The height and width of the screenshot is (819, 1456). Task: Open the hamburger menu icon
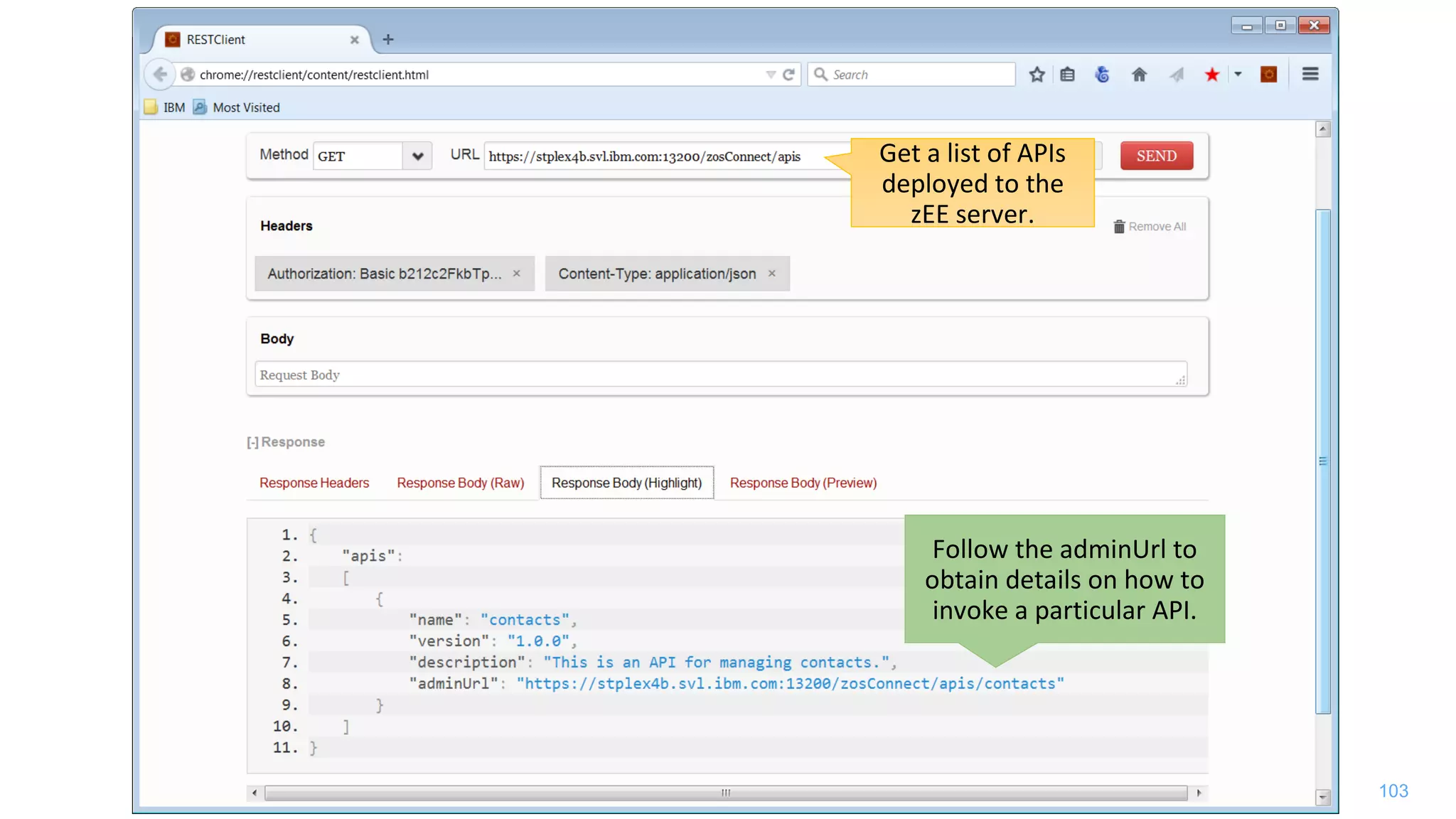click(x=1310, y=74)
